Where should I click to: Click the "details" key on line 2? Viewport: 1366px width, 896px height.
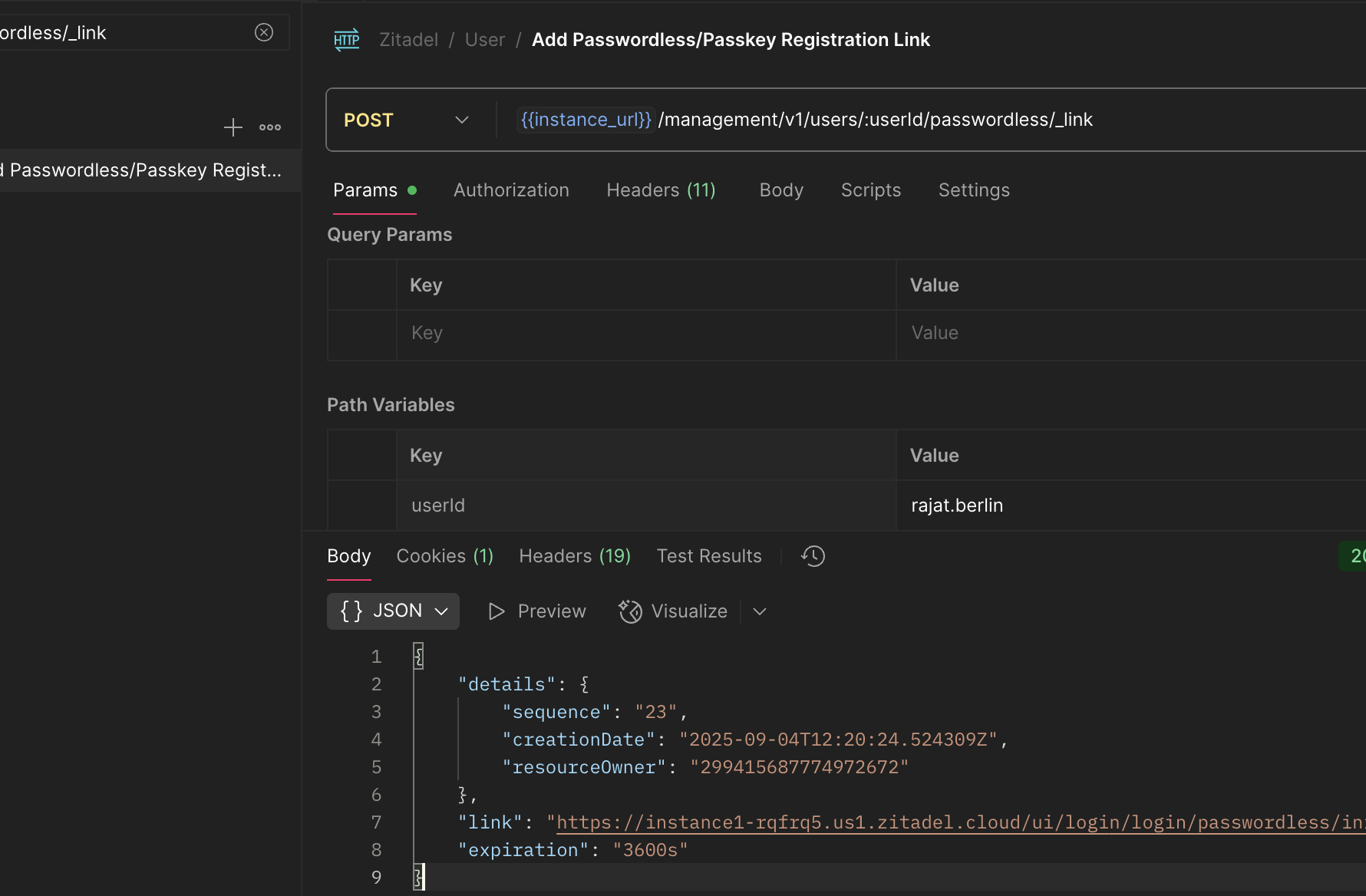tap(506, 684)
